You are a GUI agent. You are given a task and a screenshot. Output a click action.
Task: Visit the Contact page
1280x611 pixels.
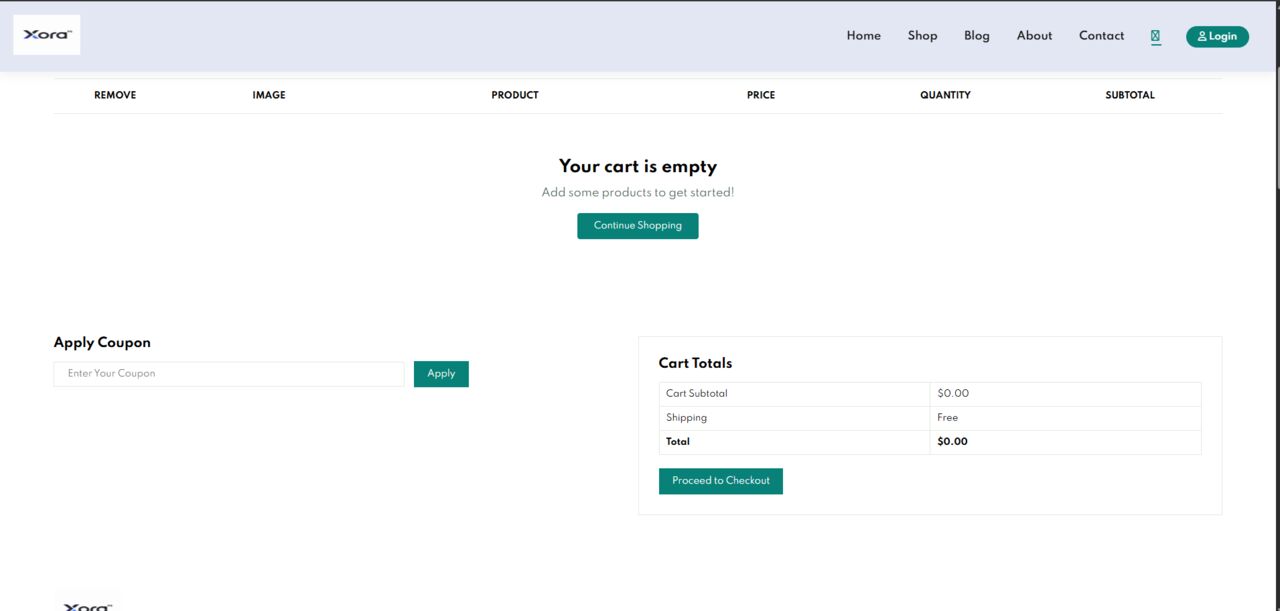tap(1102, 36)
